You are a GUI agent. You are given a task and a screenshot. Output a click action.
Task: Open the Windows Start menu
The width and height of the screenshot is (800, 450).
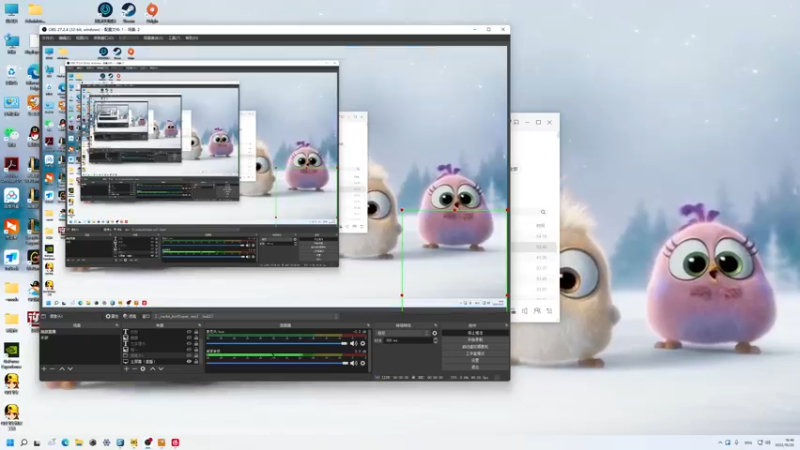click(x=10, y=442)
